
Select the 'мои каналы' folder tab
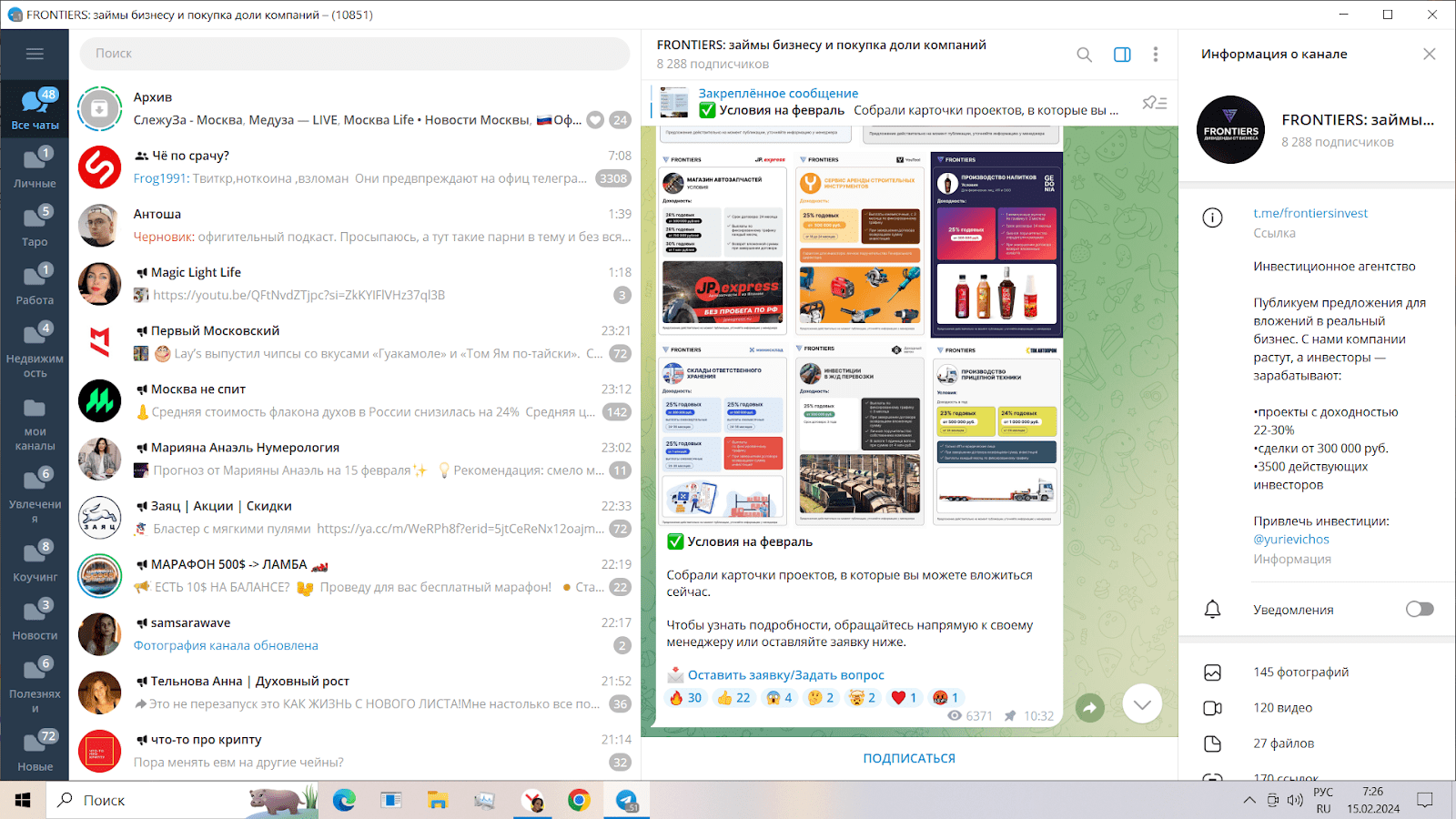(x=35, y=423)
